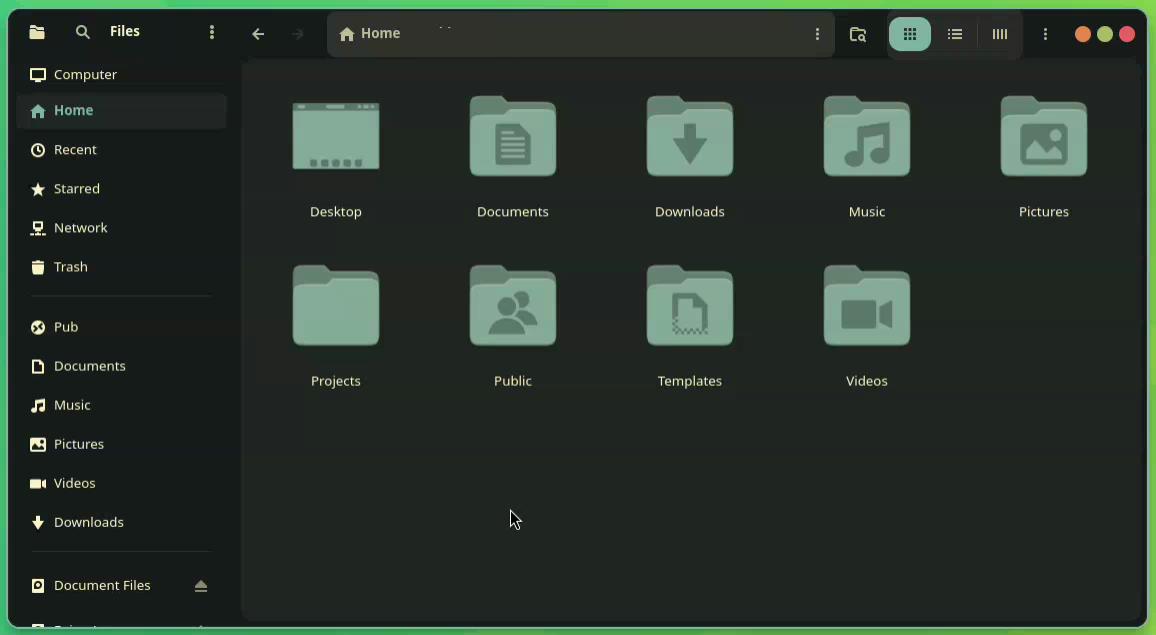Open the view options three-dot menu

pyautogui.click(x=1045, y=34)
